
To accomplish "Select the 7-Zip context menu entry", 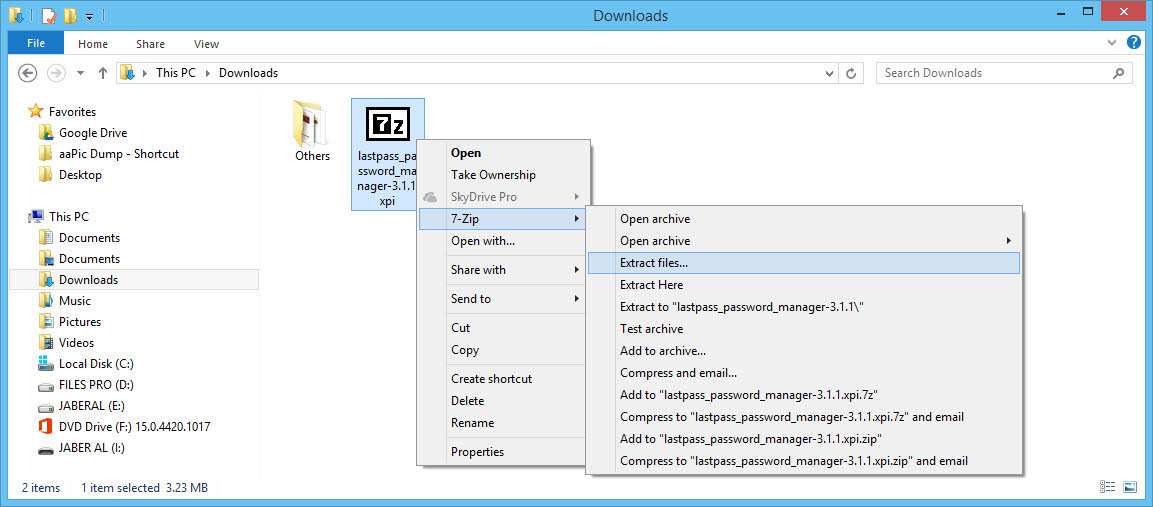I will pos(504,219).
